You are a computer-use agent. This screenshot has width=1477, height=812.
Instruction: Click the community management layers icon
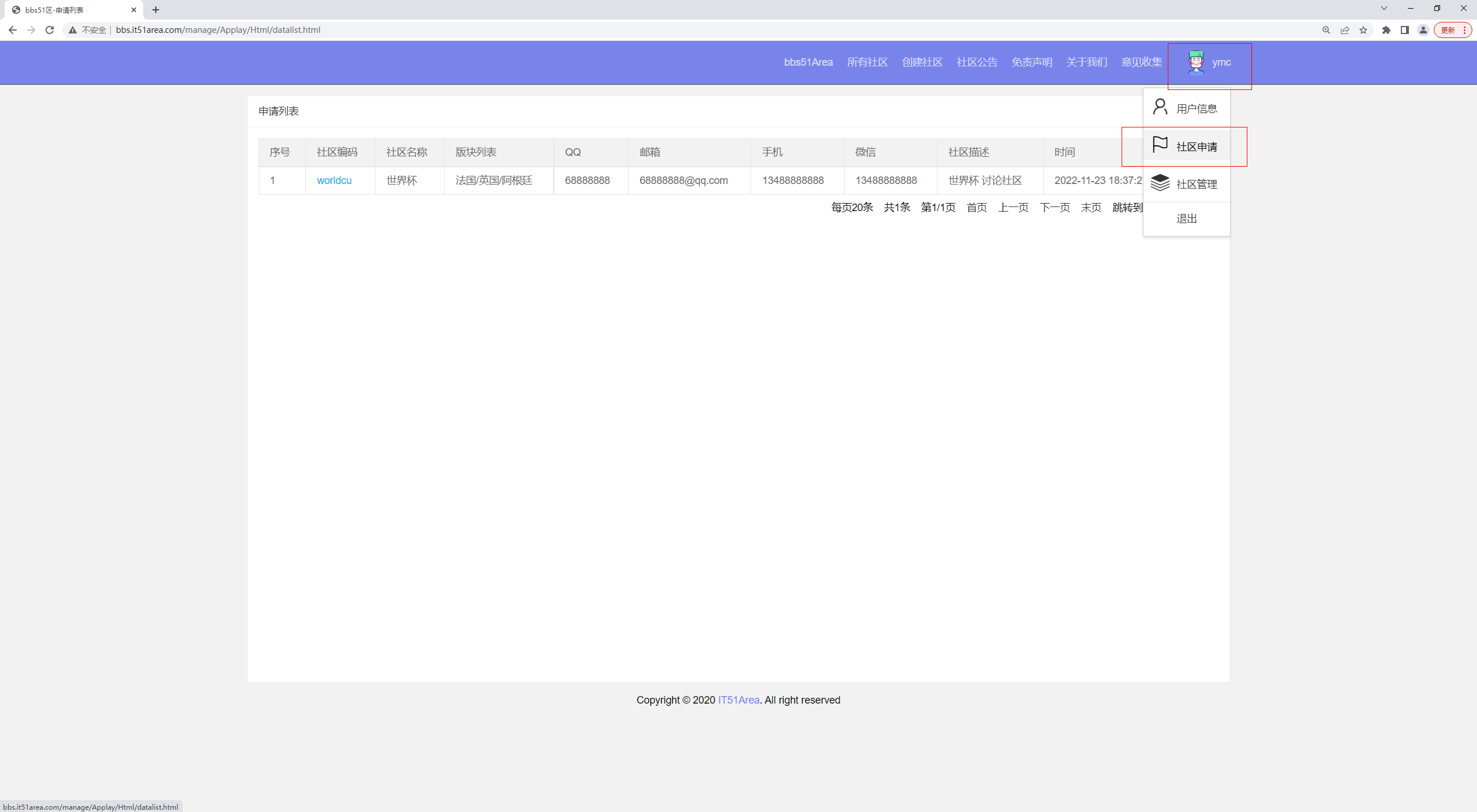pyautogui.click(x=1160, y=183)
